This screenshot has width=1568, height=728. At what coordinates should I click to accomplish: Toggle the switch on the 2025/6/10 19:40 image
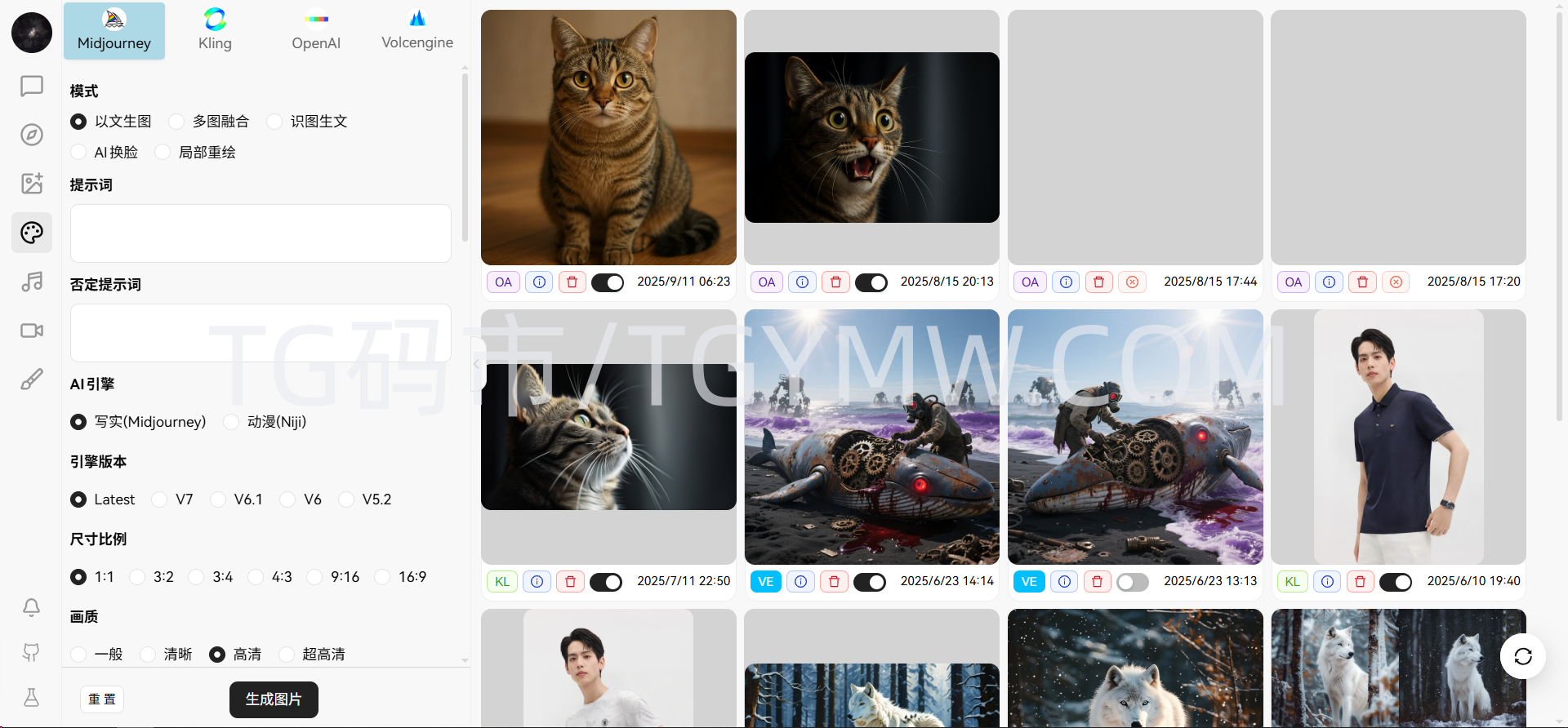pos(1396,582)
